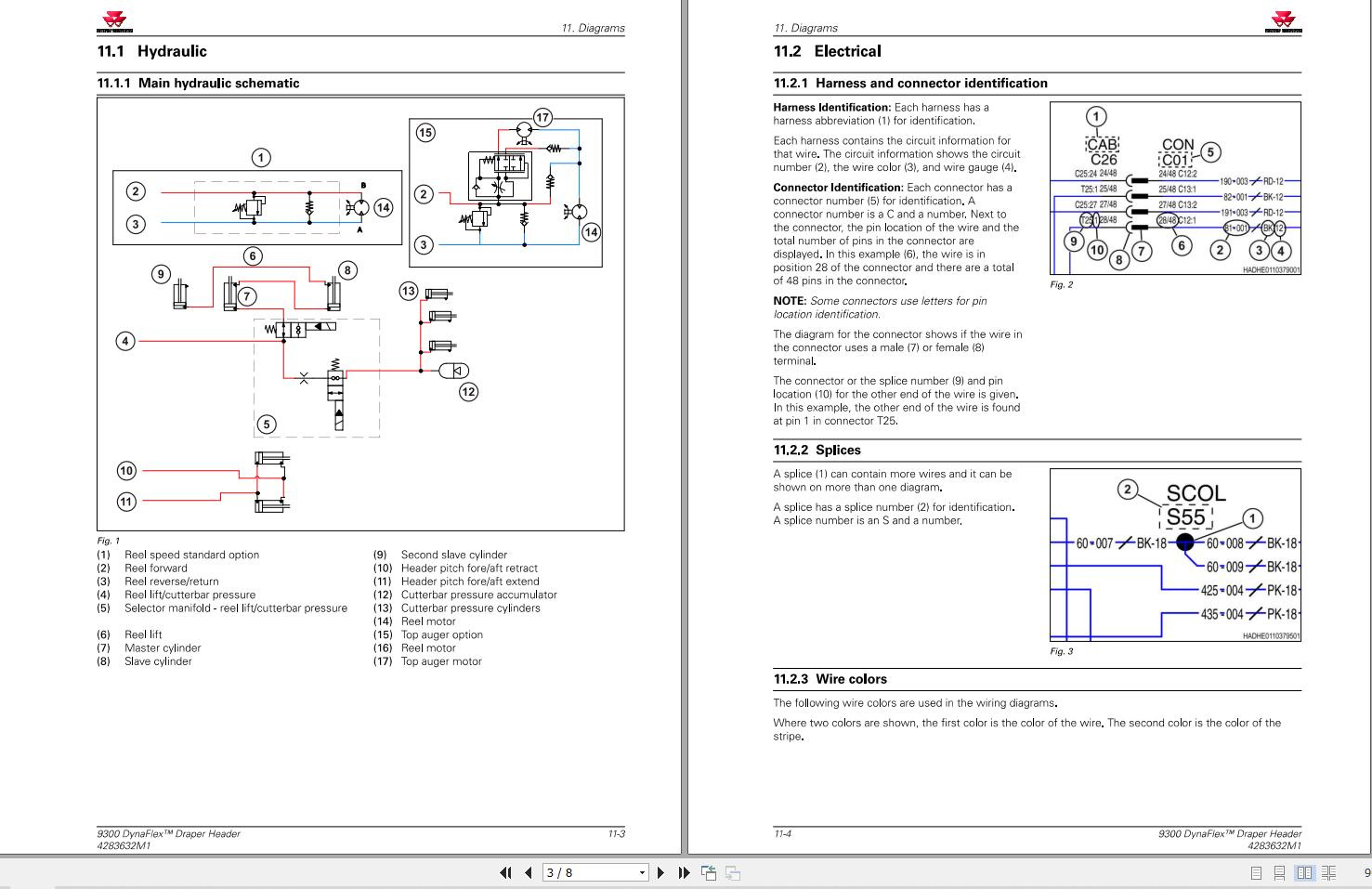Image resolution: width=1372 pixels, height=889 pixels.
Task: Click legend entry 'Reel reverse/return'
Action: point(172,582)
